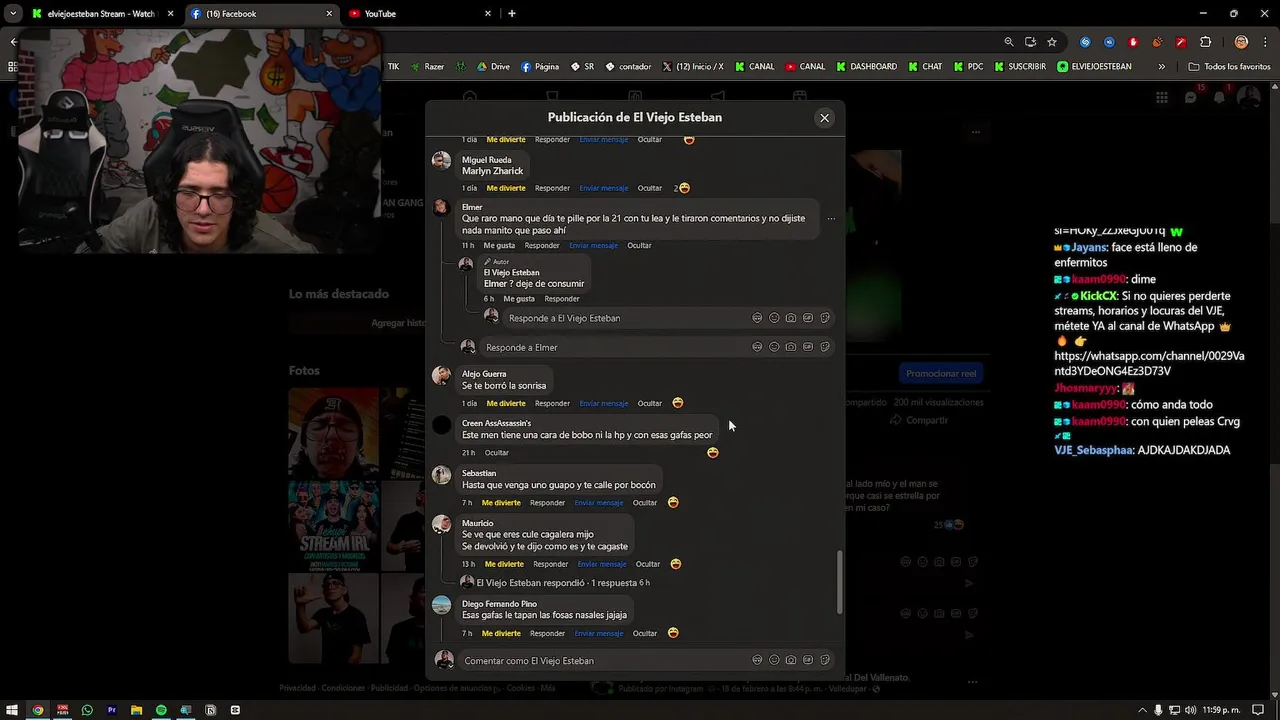Screen dimensions: 1280x720
Task: Click the three-dot options on Elmer's comment
Action: click(830, 219)
